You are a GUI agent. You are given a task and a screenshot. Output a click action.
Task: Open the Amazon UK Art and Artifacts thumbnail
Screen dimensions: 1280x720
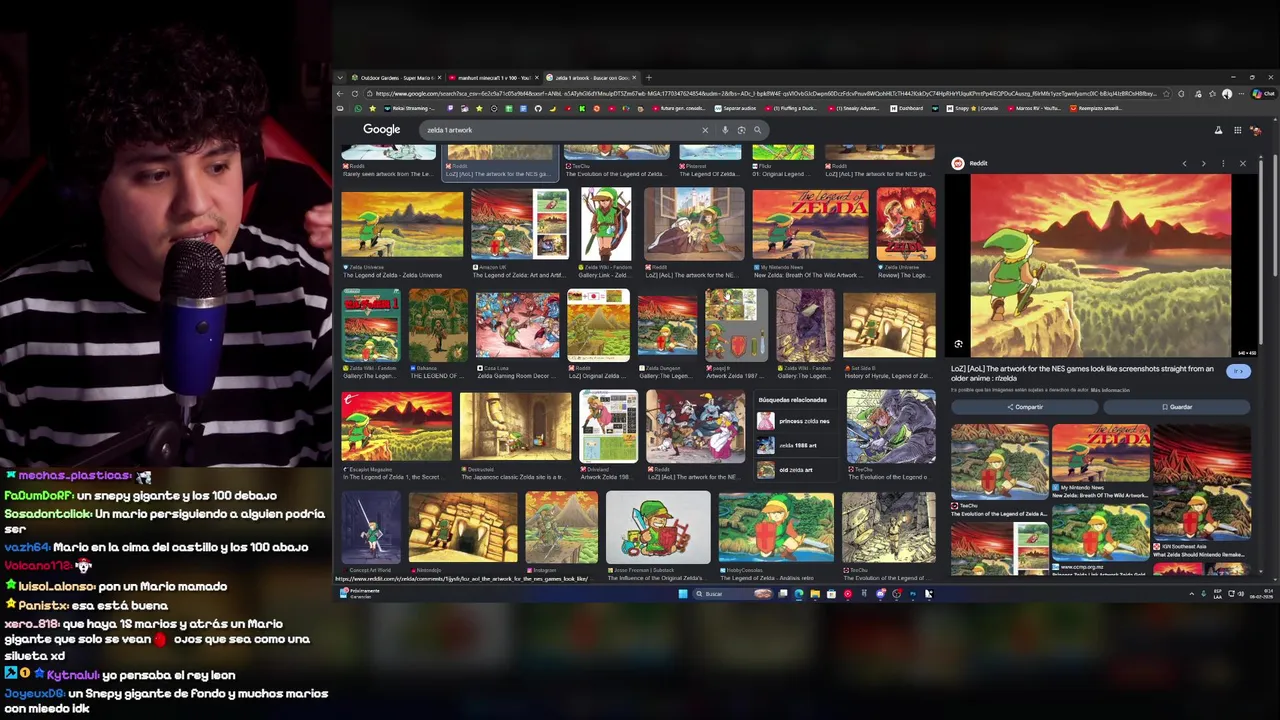pos(520,226)
